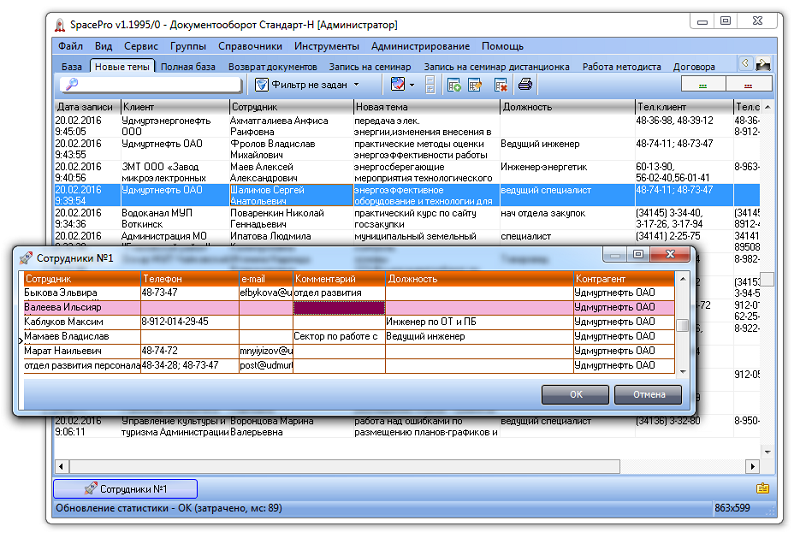
Task: Open the Администрирование menu
Action: [x=420, y=46]
